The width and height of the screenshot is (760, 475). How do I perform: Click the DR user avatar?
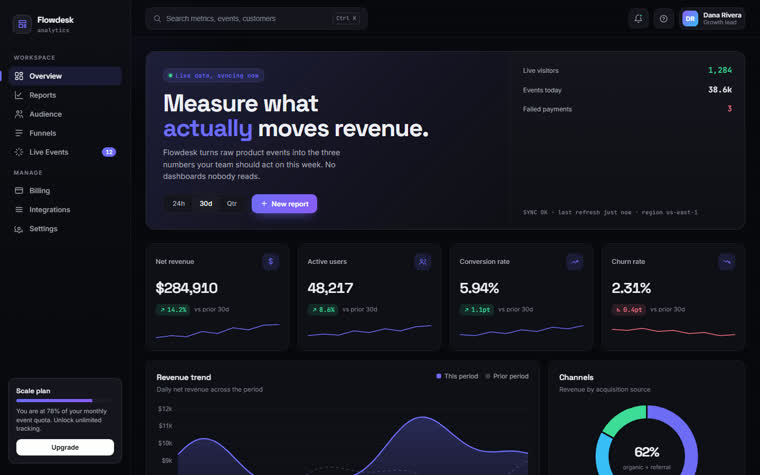(x=690, y=18)
